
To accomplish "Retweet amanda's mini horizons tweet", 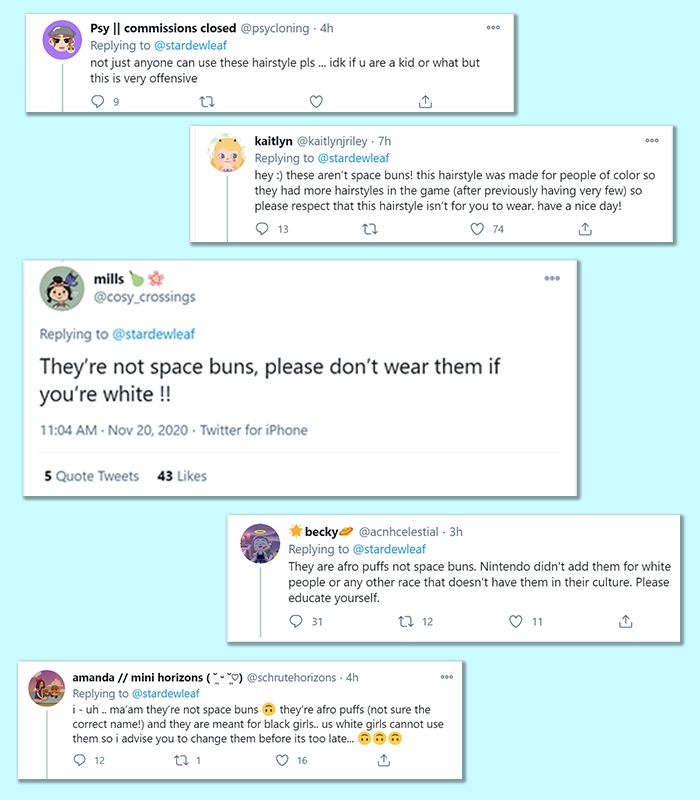I will point(182,761).
